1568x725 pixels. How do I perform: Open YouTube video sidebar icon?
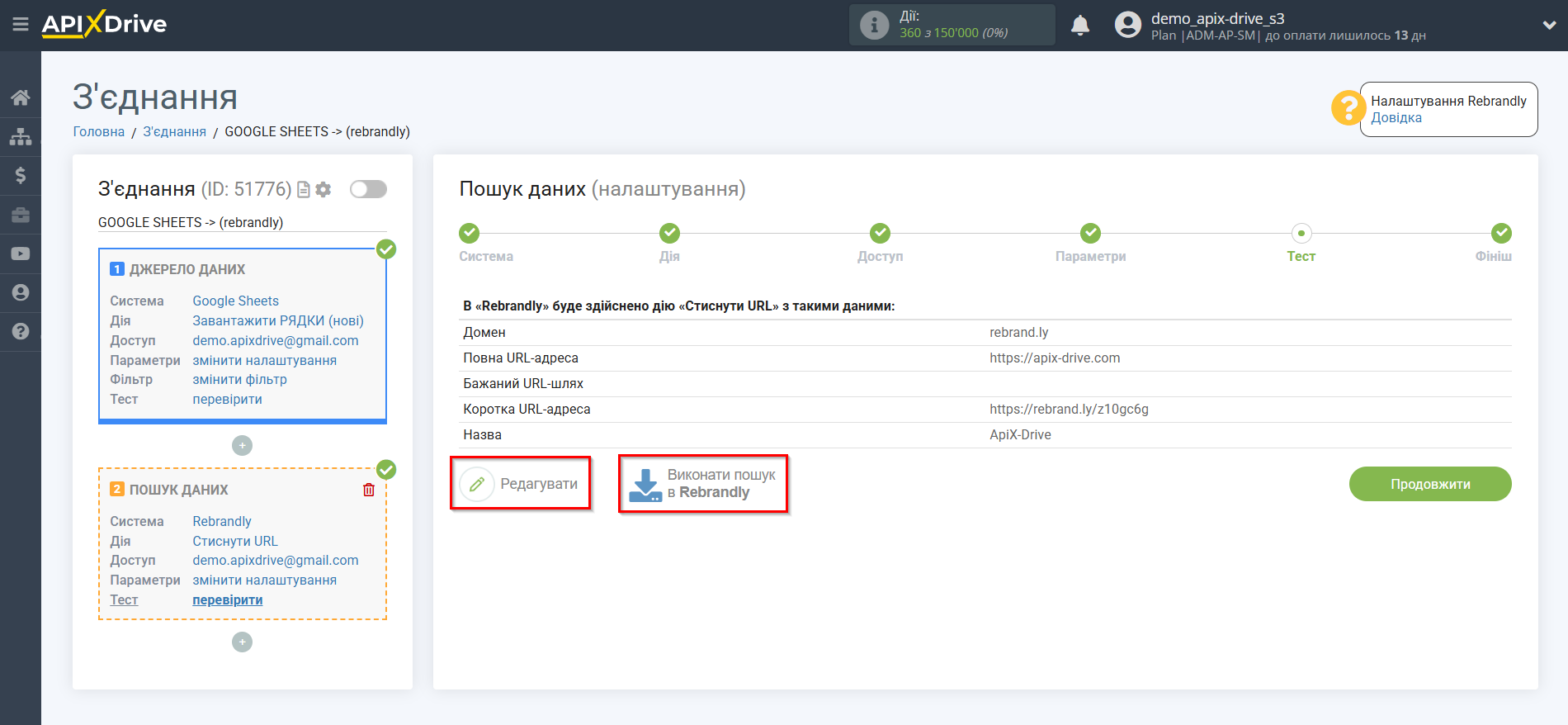(21, 254)
